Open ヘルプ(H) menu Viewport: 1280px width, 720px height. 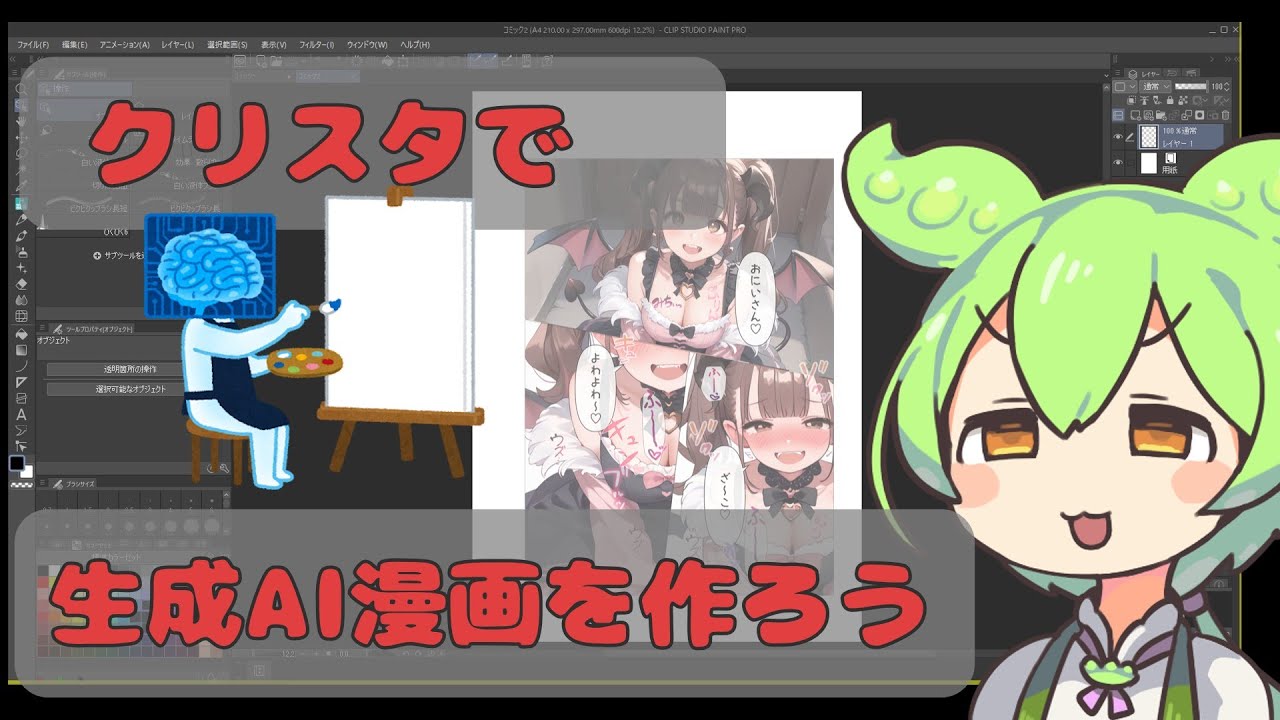[414, 45]
